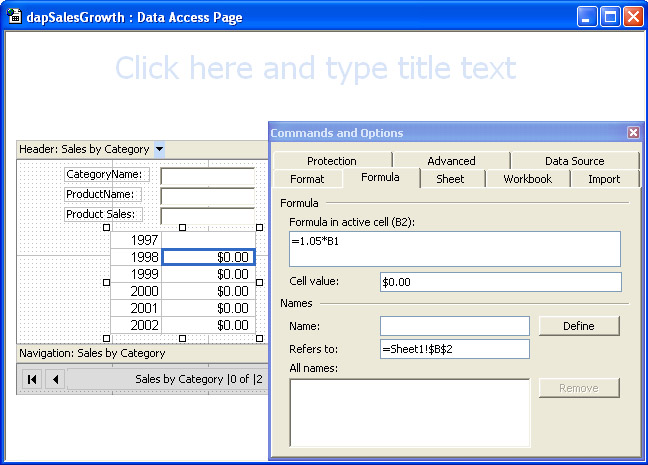Screen dimensions: 648x465
Task: Click the CategoryName text box
Action: pyautogui.click(x=208, y=175)
